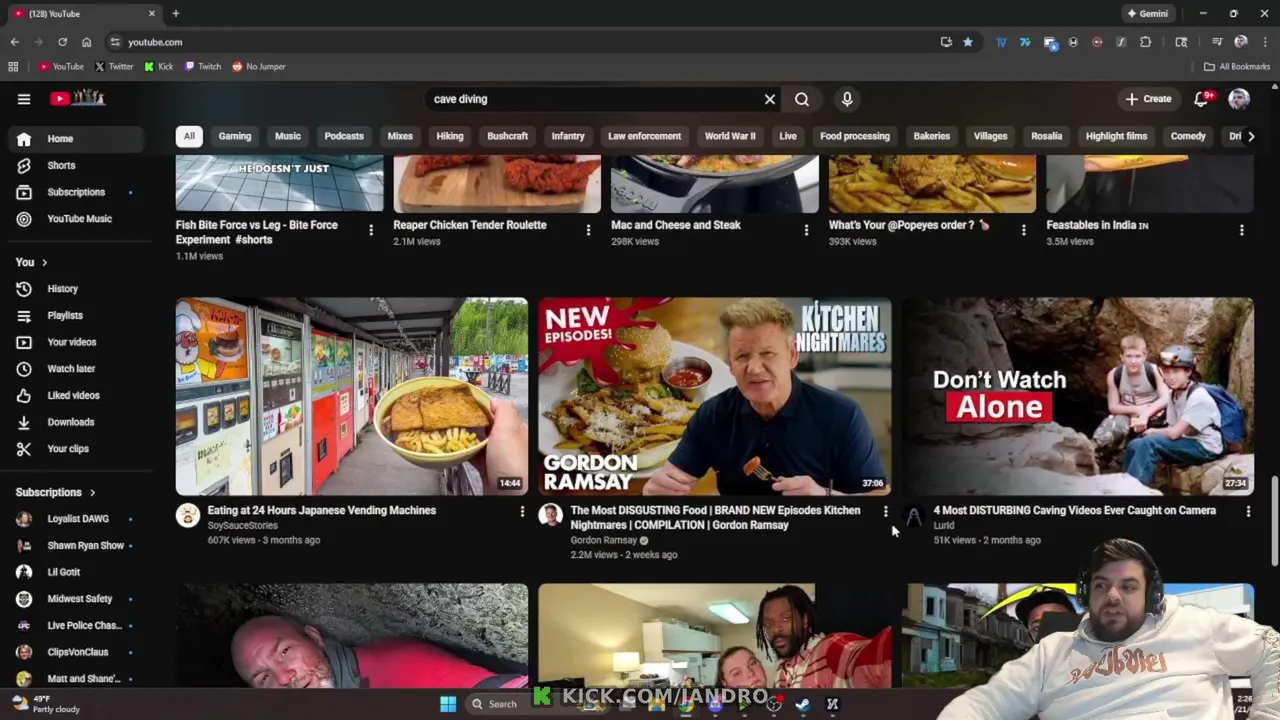Go to Home in sidebar

coord(75,139)
